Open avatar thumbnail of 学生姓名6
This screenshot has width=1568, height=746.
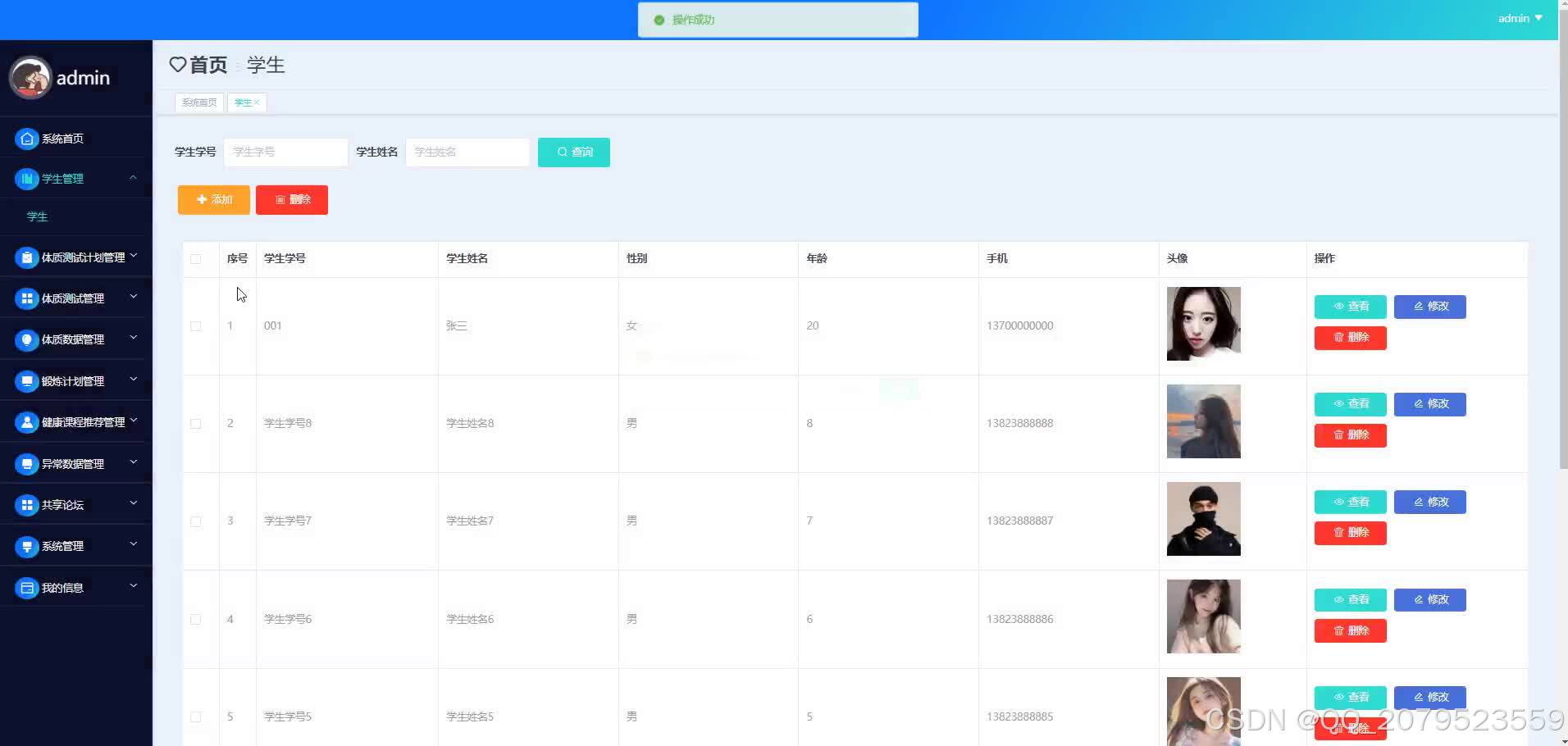[1204, 616]
